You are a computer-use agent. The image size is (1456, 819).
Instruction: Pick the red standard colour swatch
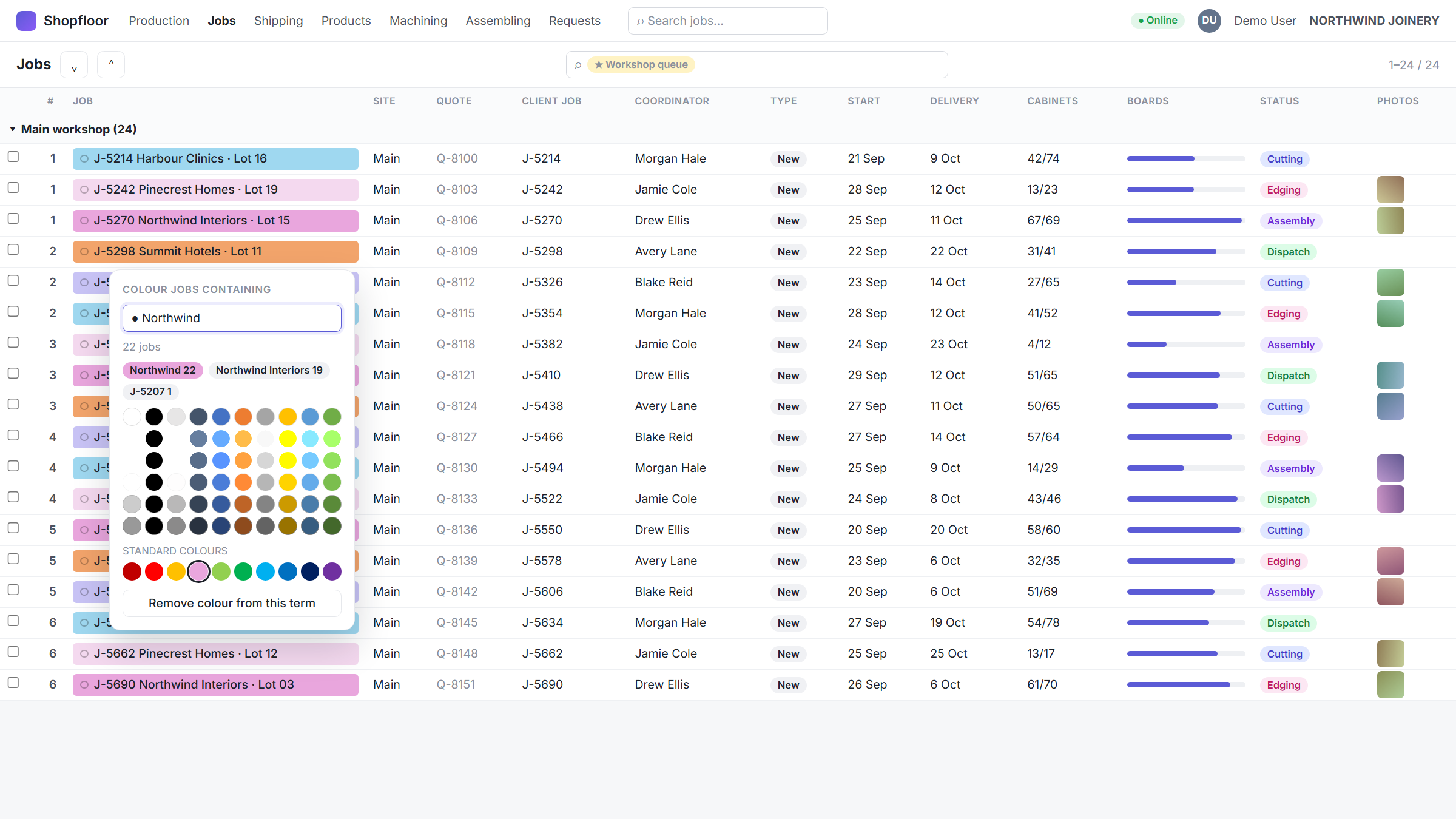click(154, 571)
